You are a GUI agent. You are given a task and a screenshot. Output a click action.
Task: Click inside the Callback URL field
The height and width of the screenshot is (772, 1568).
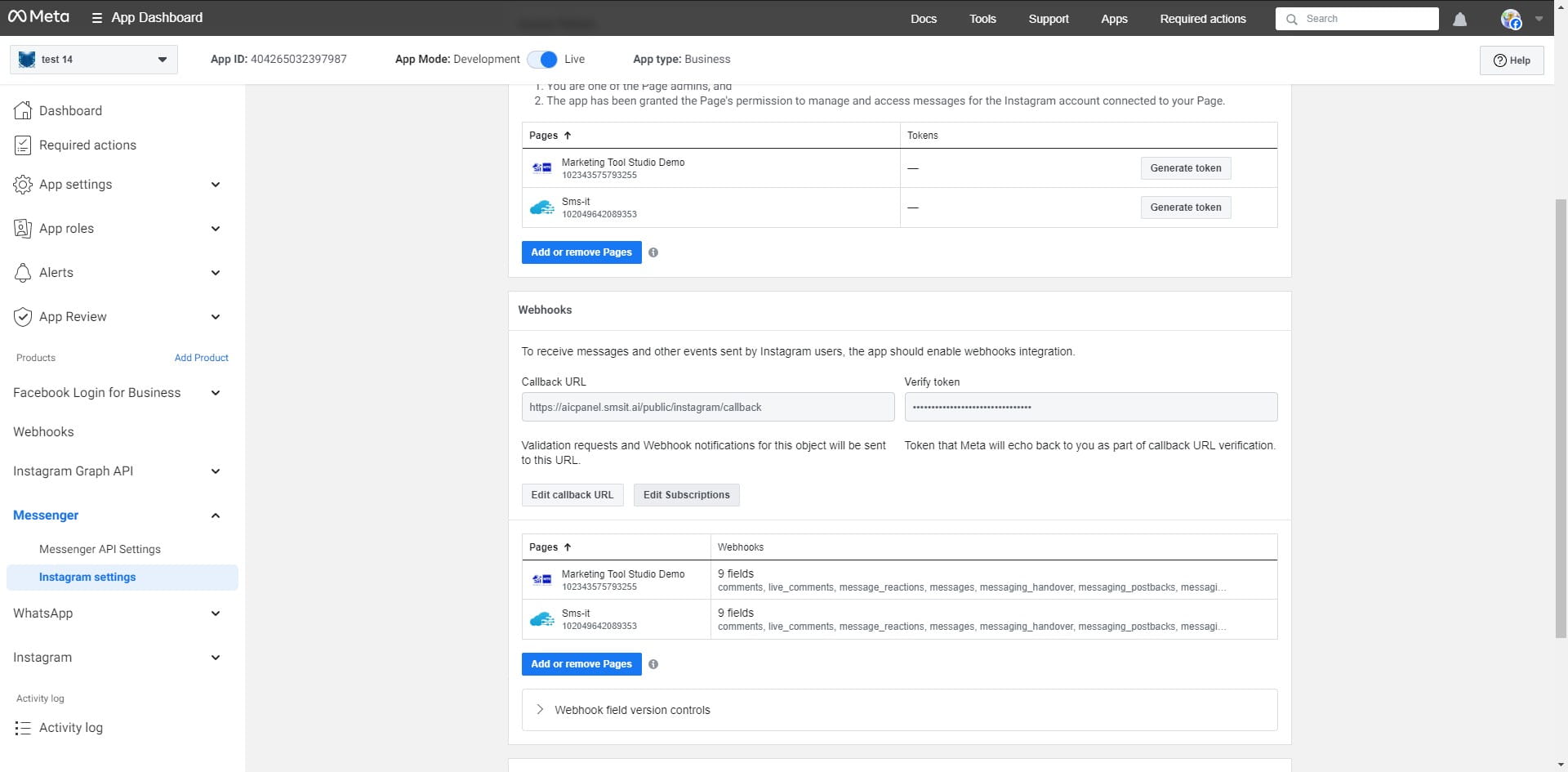click(707, 407)
